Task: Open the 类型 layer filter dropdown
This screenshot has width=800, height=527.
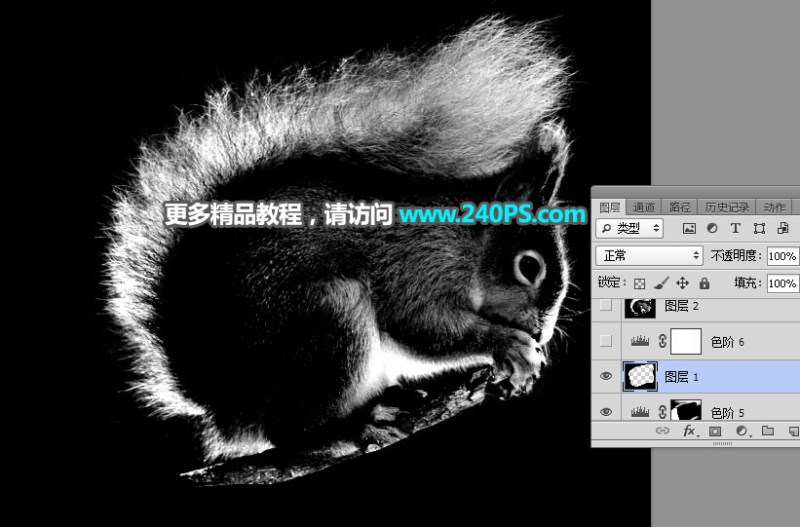Action: pyautogui.click(x=630, y=229)
